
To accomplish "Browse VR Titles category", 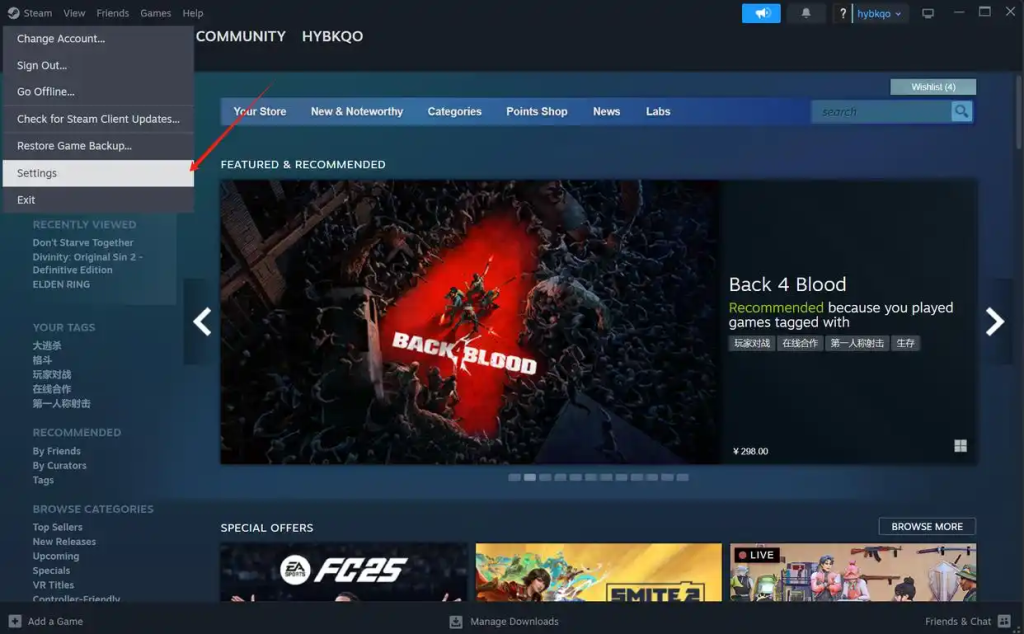I will (x=53, y=584).
